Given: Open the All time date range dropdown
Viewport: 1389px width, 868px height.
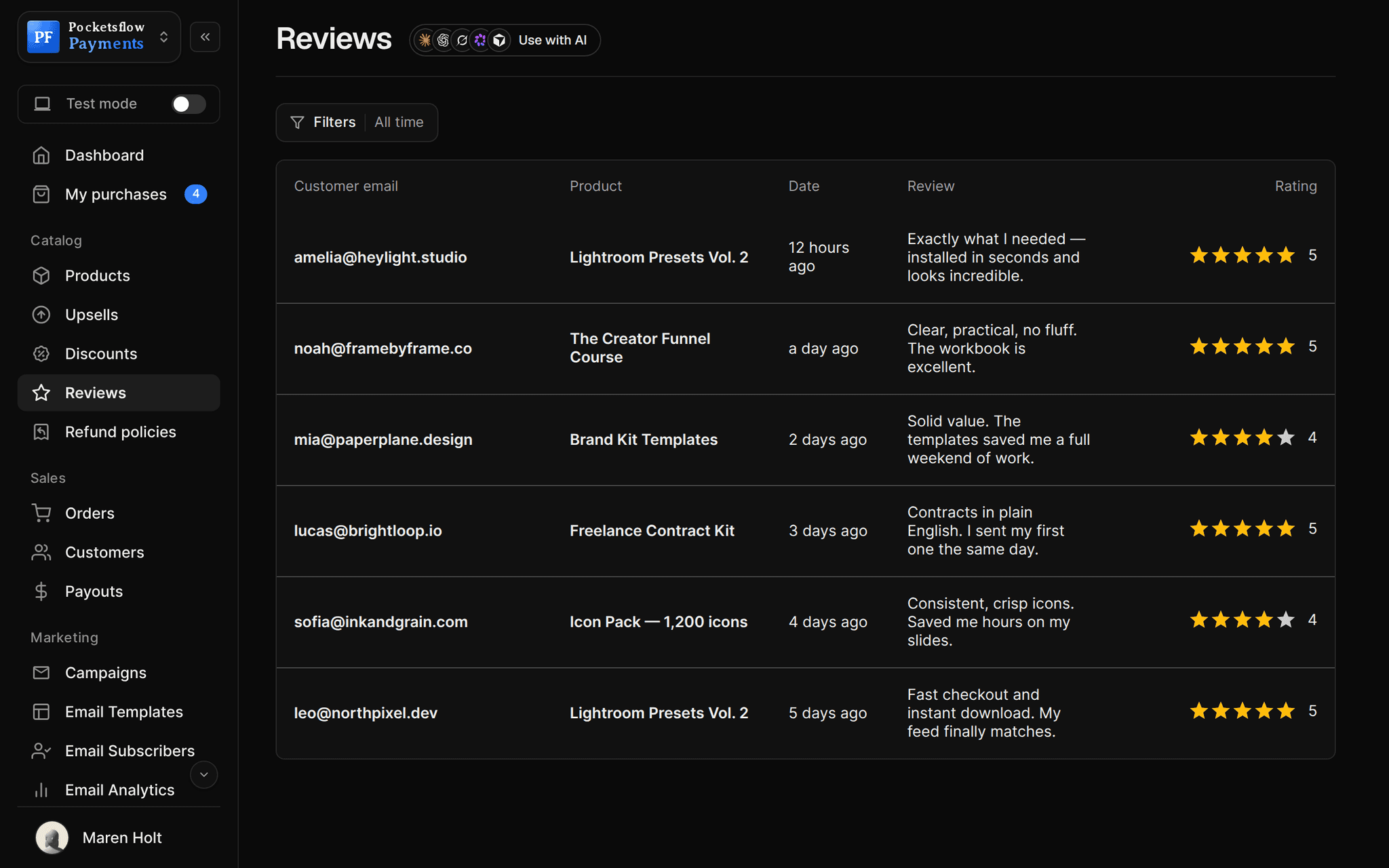Looking at the screenshot, I should coord(399,123).
